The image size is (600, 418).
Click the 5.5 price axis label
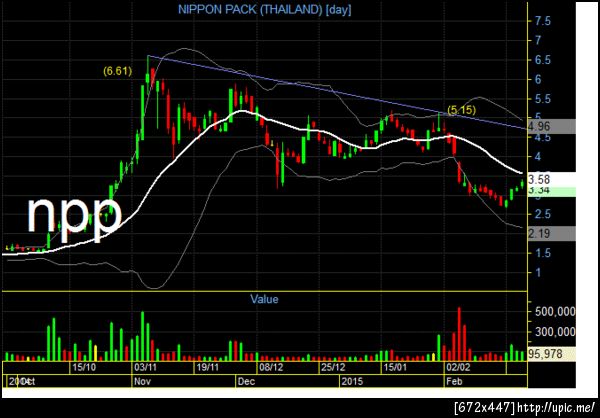pos(543,99)
